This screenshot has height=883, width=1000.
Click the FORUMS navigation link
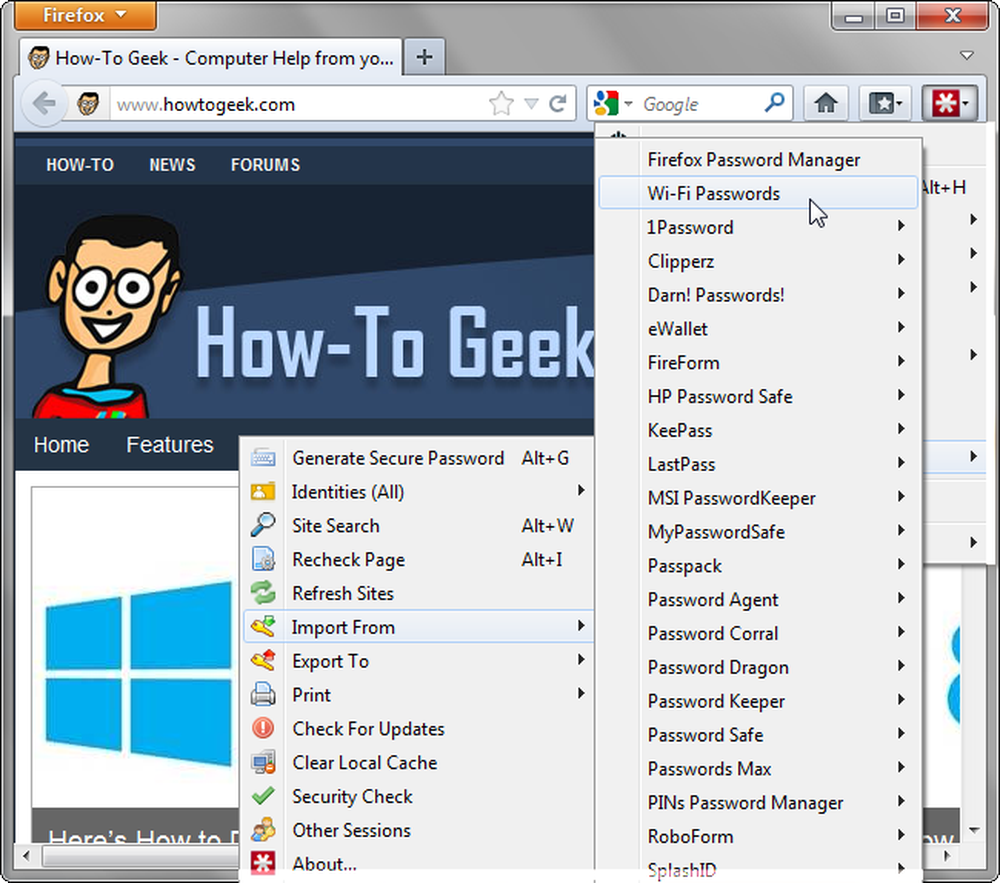tap(265, 164)
